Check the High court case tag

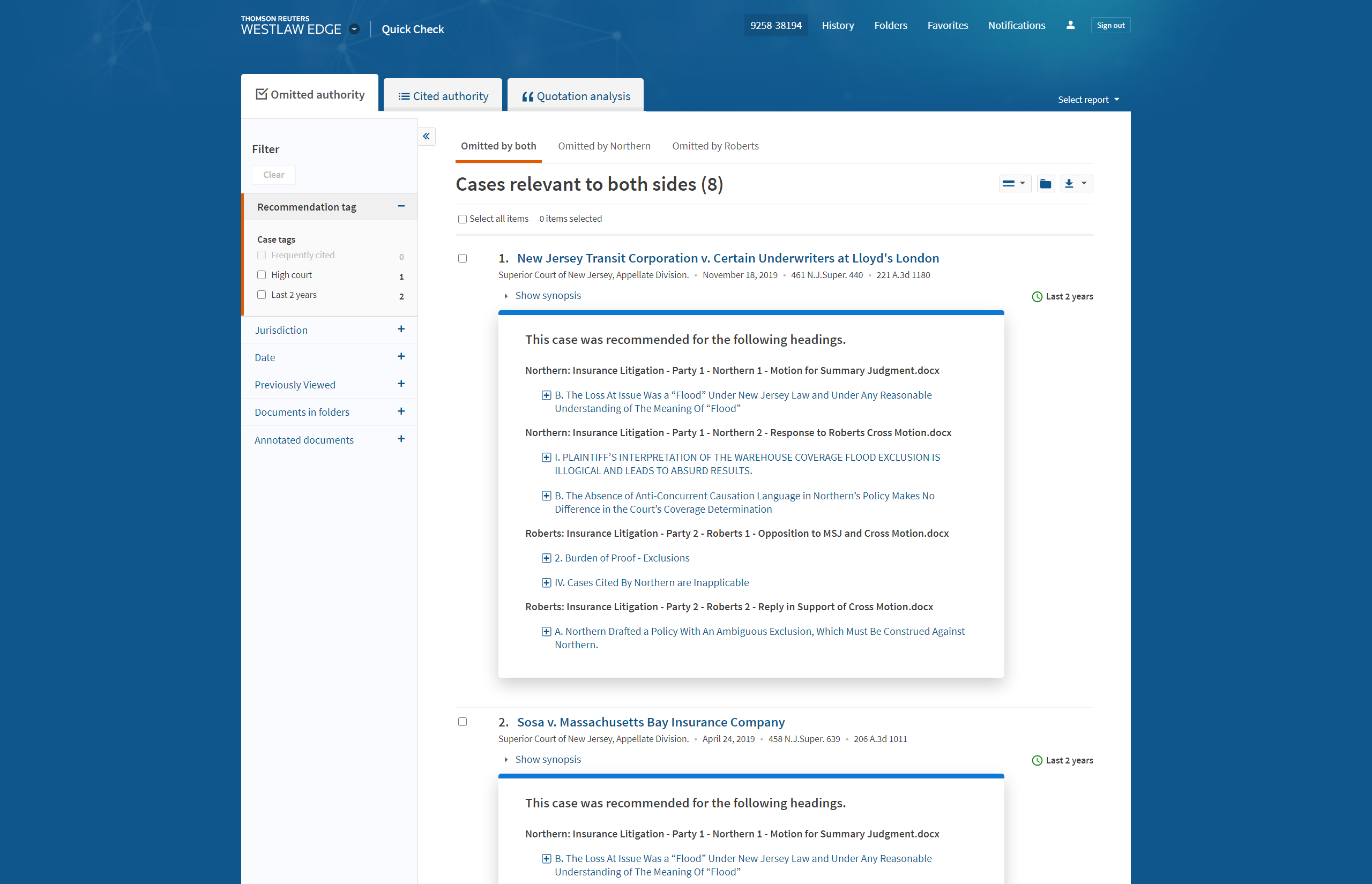point(262,275)
